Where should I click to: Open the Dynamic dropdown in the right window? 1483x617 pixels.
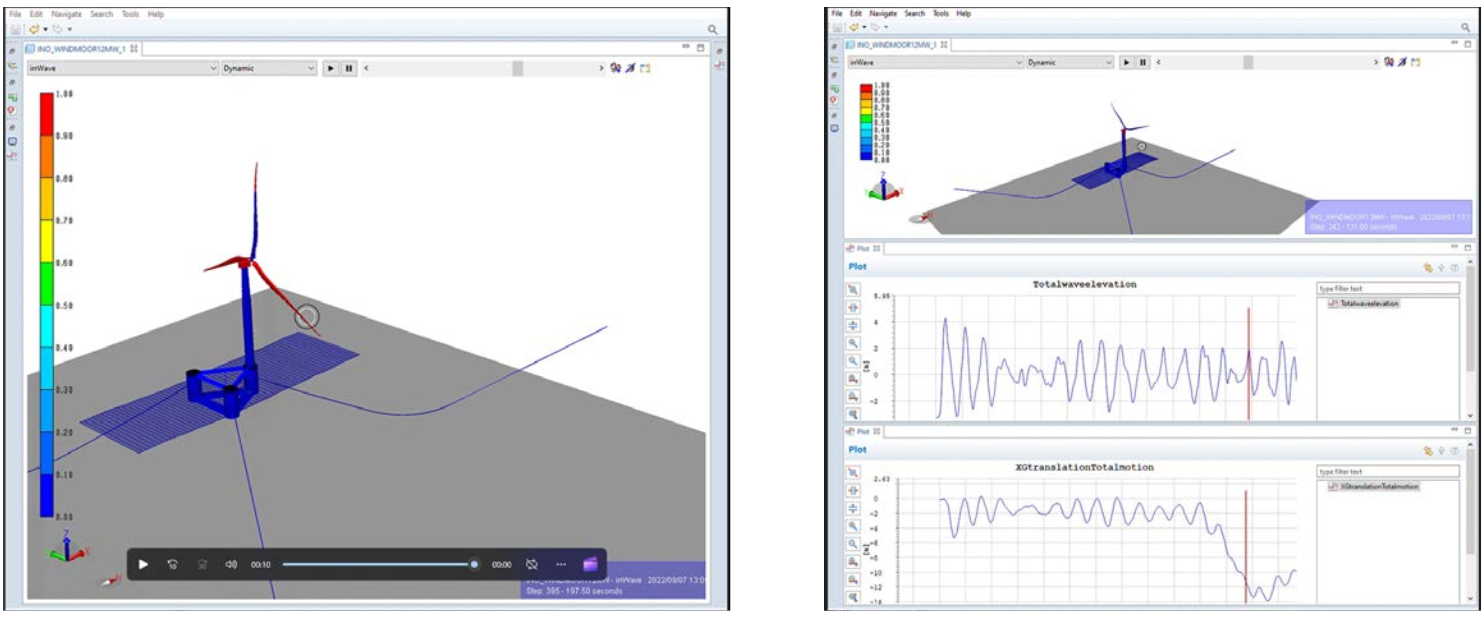click(x=1068, y=62)
